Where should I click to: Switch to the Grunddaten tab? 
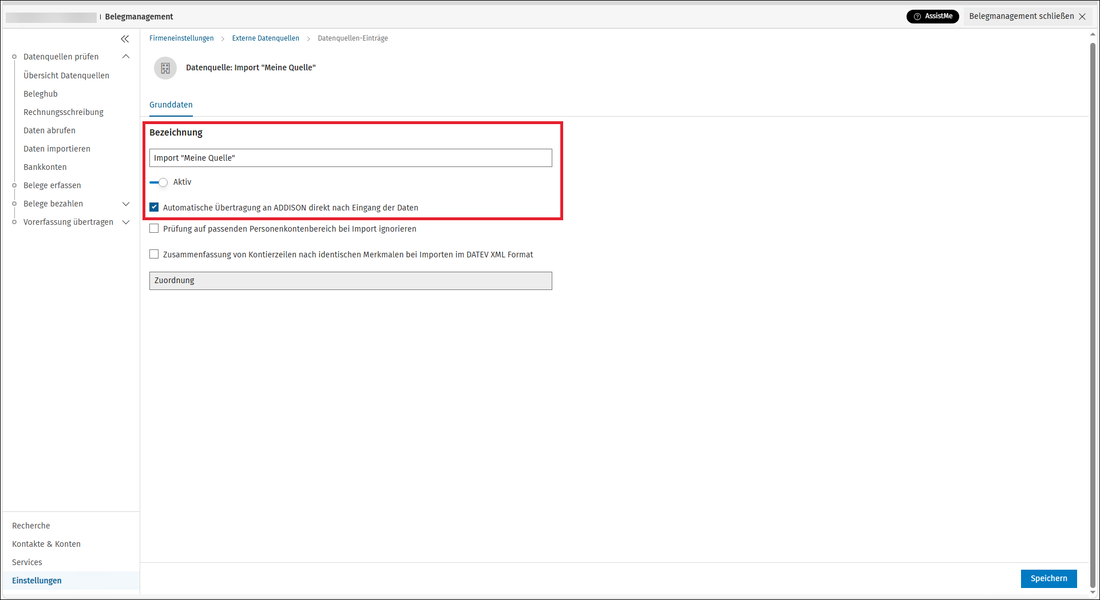coord(171,105)
